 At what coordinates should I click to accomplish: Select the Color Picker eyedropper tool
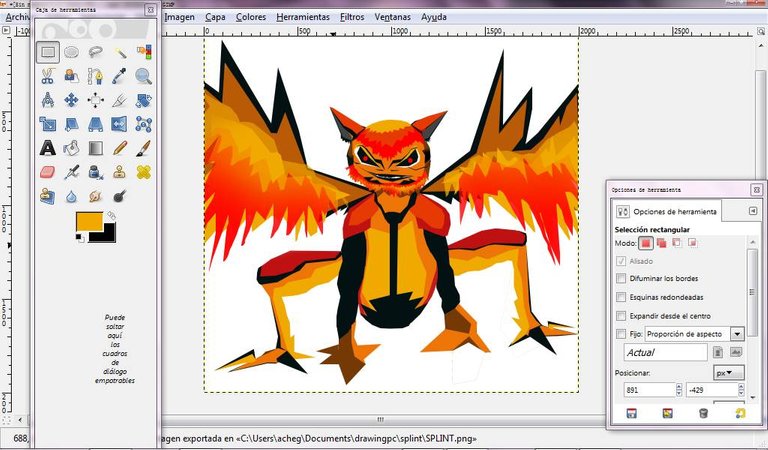120,76
